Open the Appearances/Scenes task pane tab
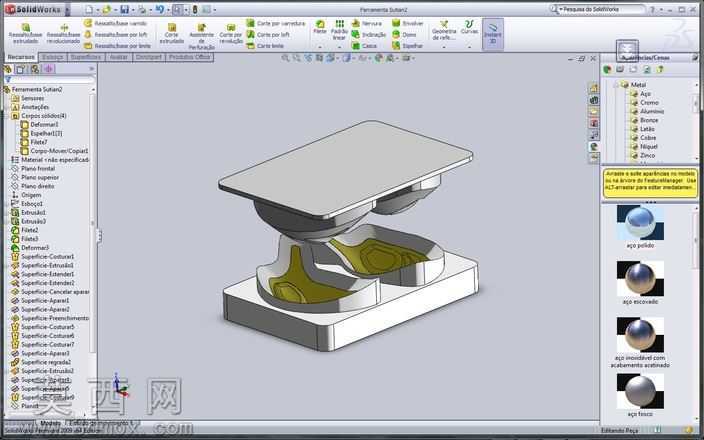This screenshot has width=704, height=440. pyautogui.click(x=594, y=146)
